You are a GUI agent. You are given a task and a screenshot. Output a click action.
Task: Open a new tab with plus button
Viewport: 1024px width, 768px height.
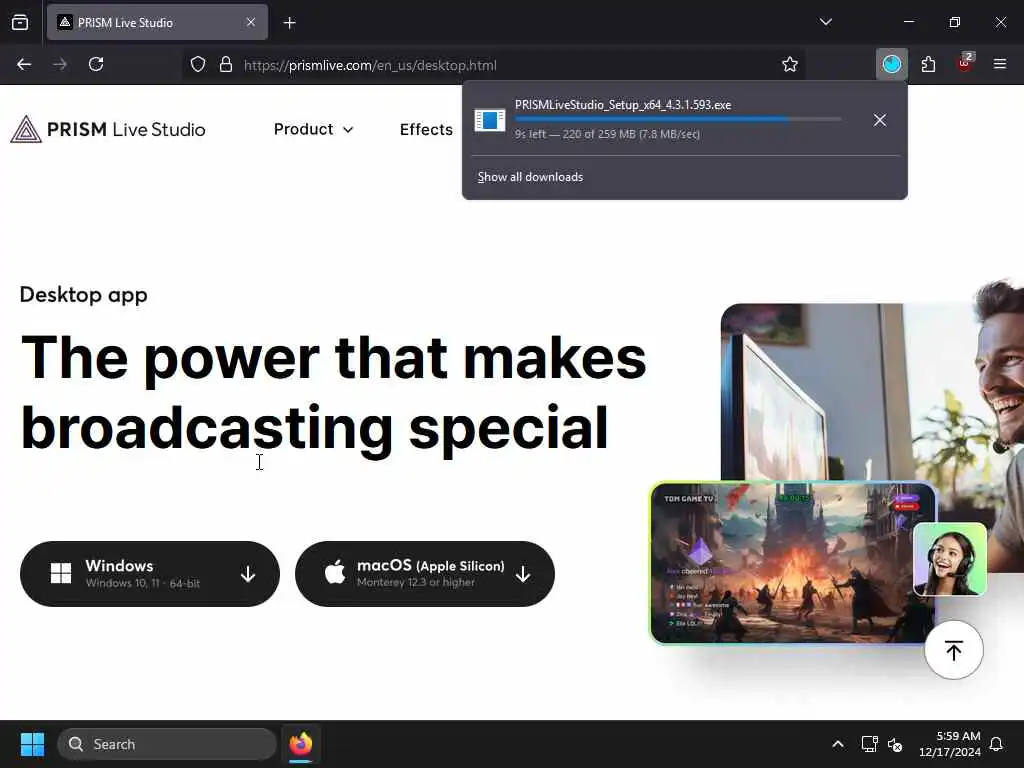point(290,23)
